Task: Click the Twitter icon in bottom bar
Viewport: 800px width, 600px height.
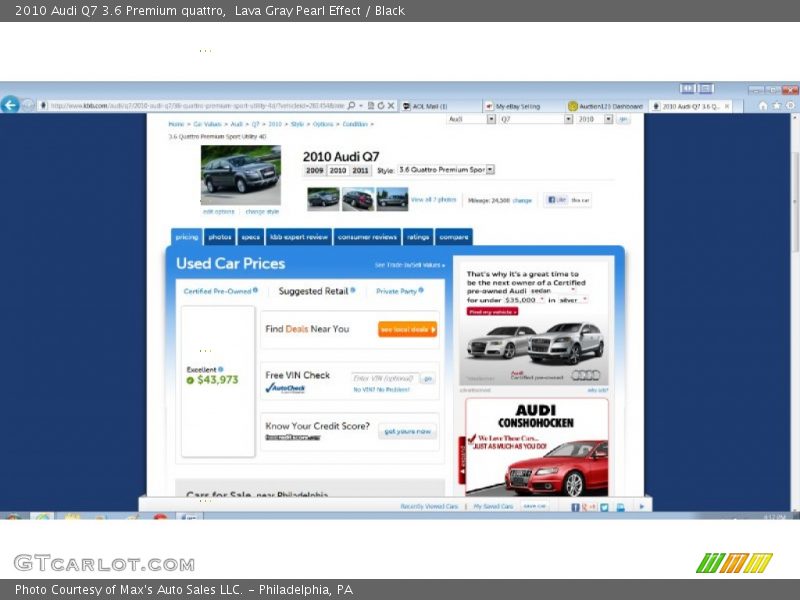Action: (x=605, y=507)
